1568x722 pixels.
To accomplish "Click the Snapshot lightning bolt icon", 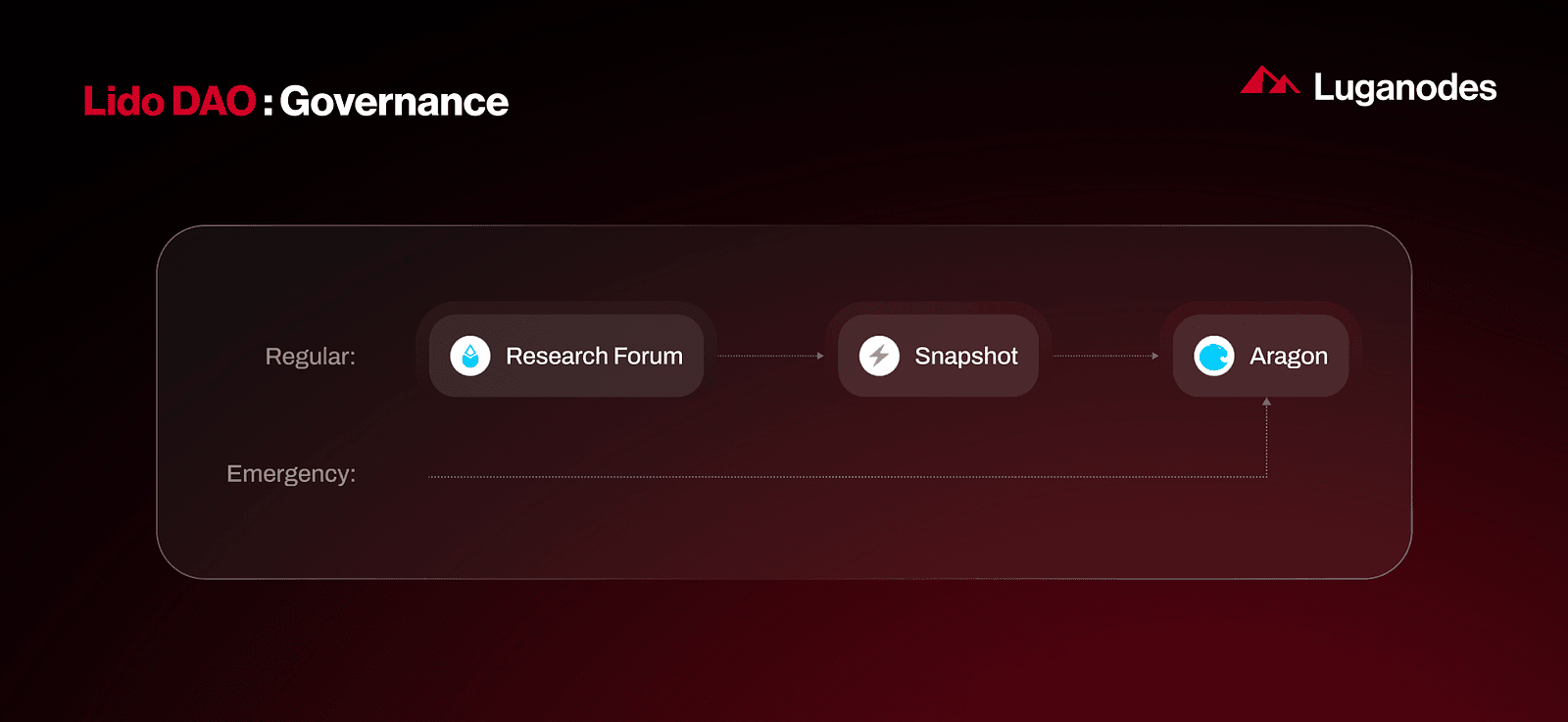I will pos(879,356).
